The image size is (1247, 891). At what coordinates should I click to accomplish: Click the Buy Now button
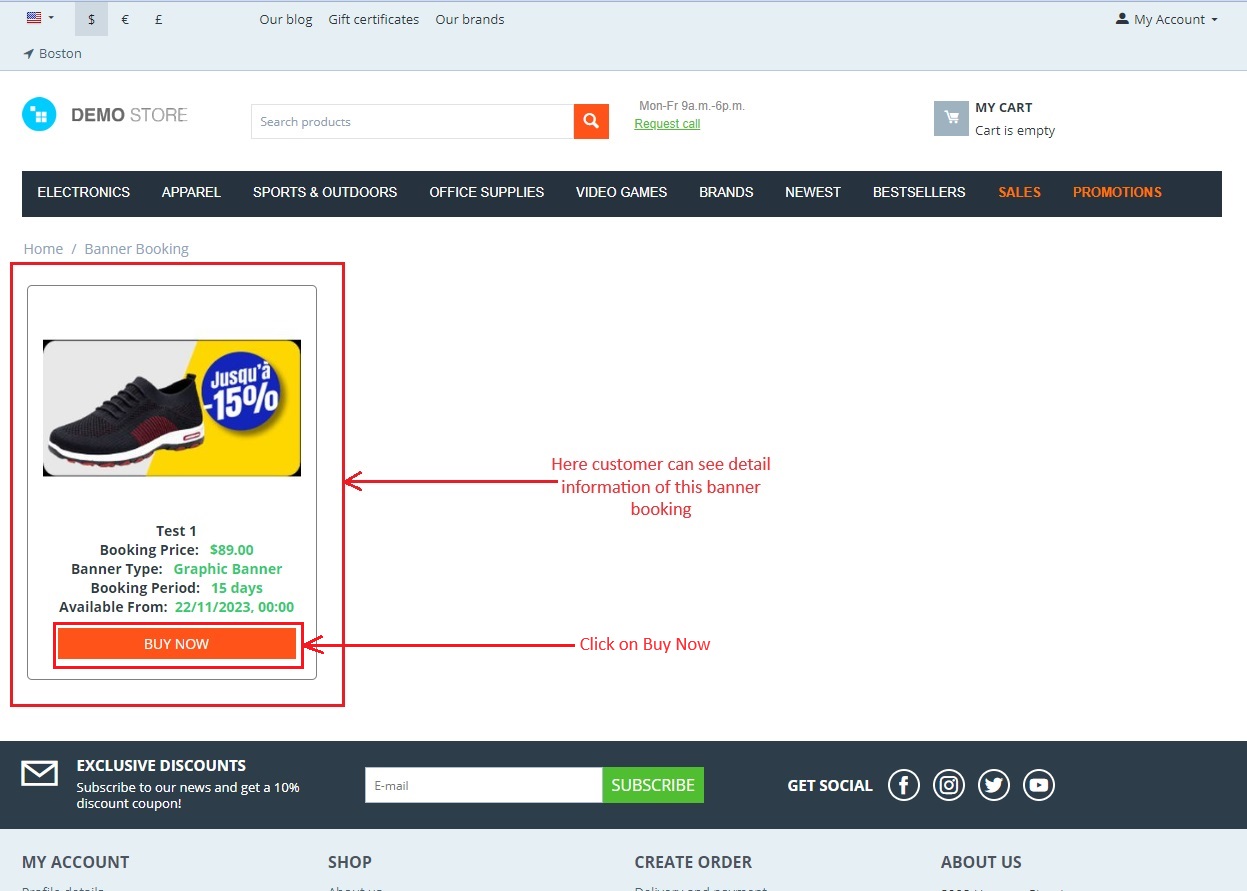point(177,644)
